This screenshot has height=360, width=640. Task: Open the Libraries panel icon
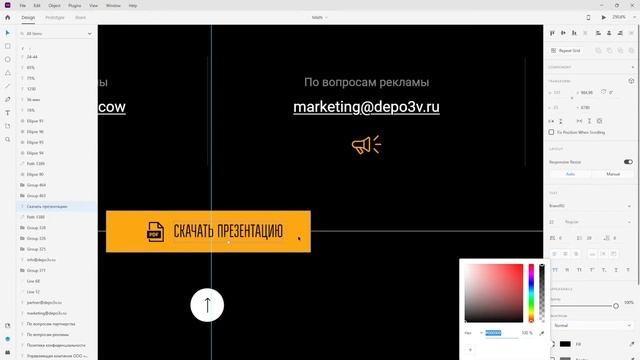point(7,326)
